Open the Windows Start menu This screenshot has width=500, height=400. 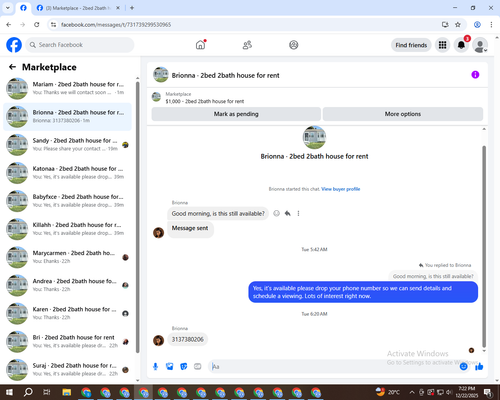[9, 392]
